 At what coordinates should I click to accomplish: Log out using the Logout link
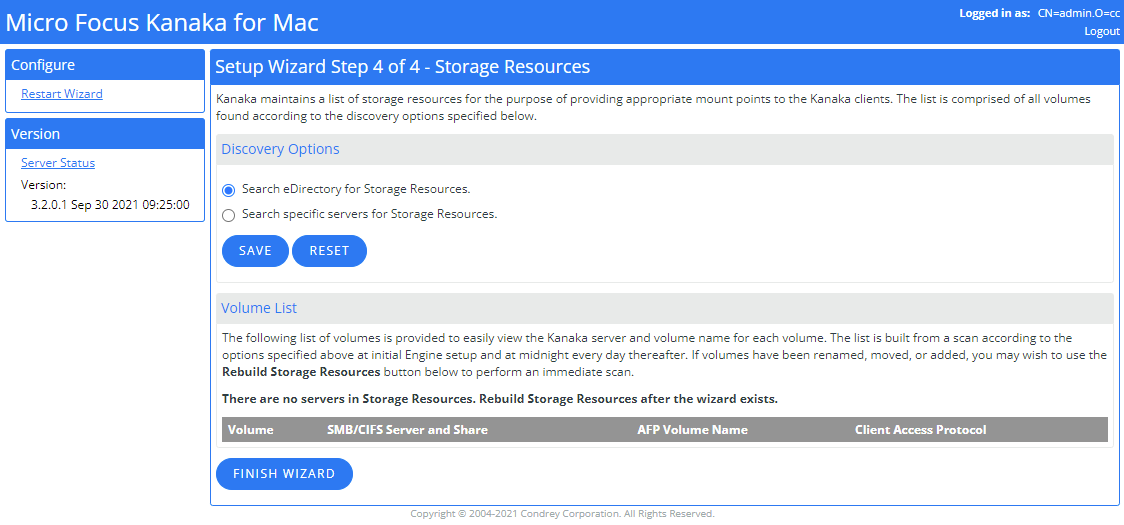[1102, 31]
